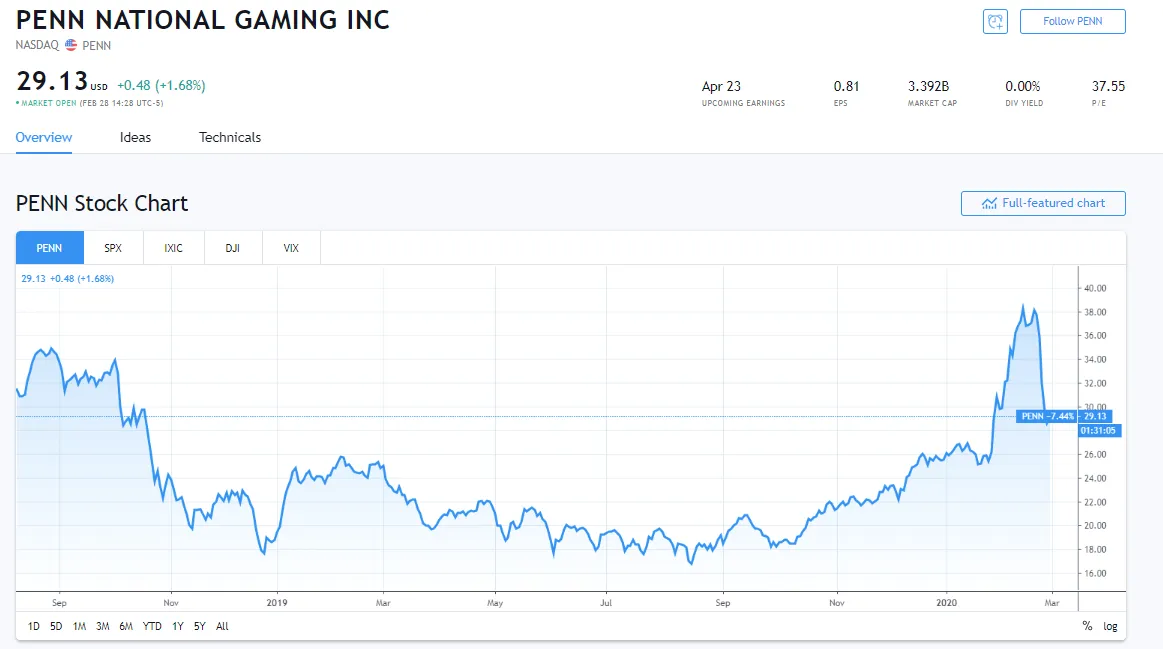Click the US flag icon next to NASDAQ
1163x649 pixels.
70,45
